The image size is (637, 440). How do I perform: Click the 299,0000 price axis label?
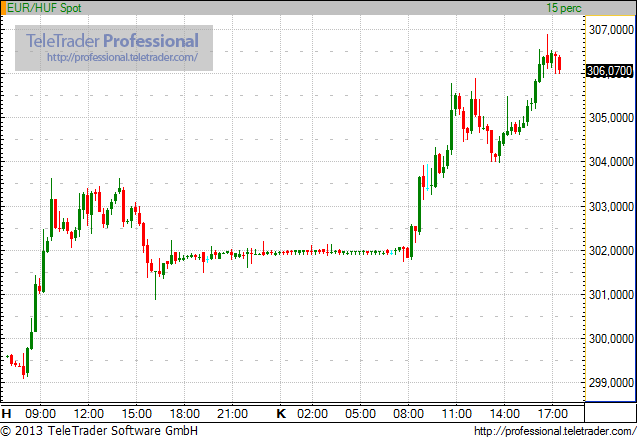point(611,382)
